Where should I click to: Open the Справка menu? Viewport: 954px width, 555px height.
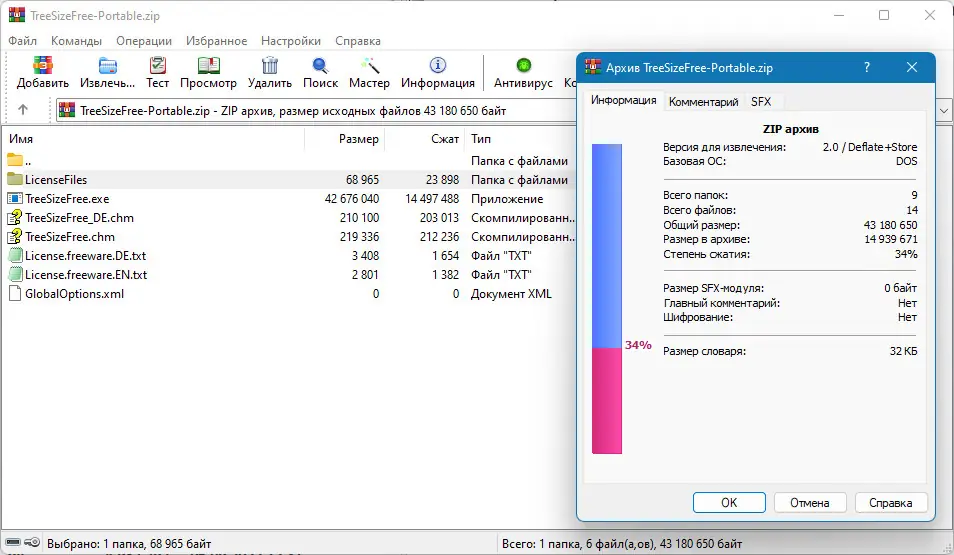tap(358, 41)
